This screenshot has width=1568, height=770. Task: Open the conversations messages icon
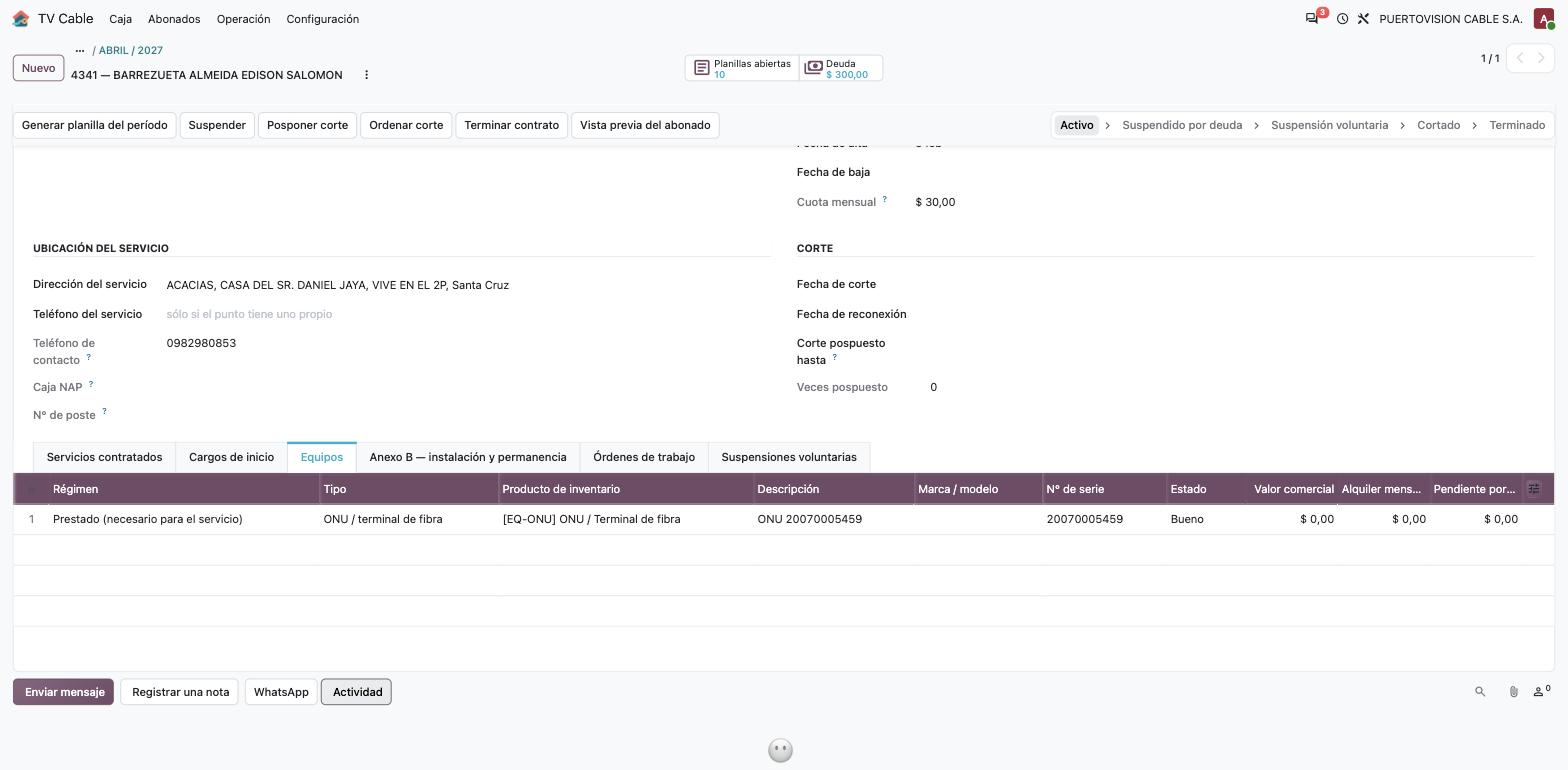point(1312,19)
